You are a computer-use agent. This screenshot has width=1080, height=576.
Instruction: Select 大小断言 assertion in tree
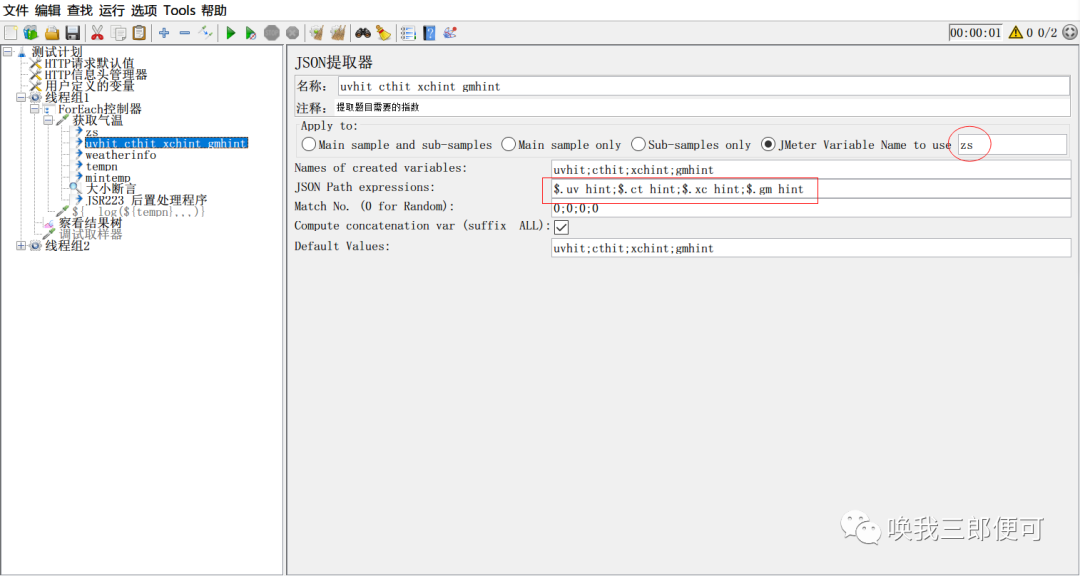click(x=111, y=188)
